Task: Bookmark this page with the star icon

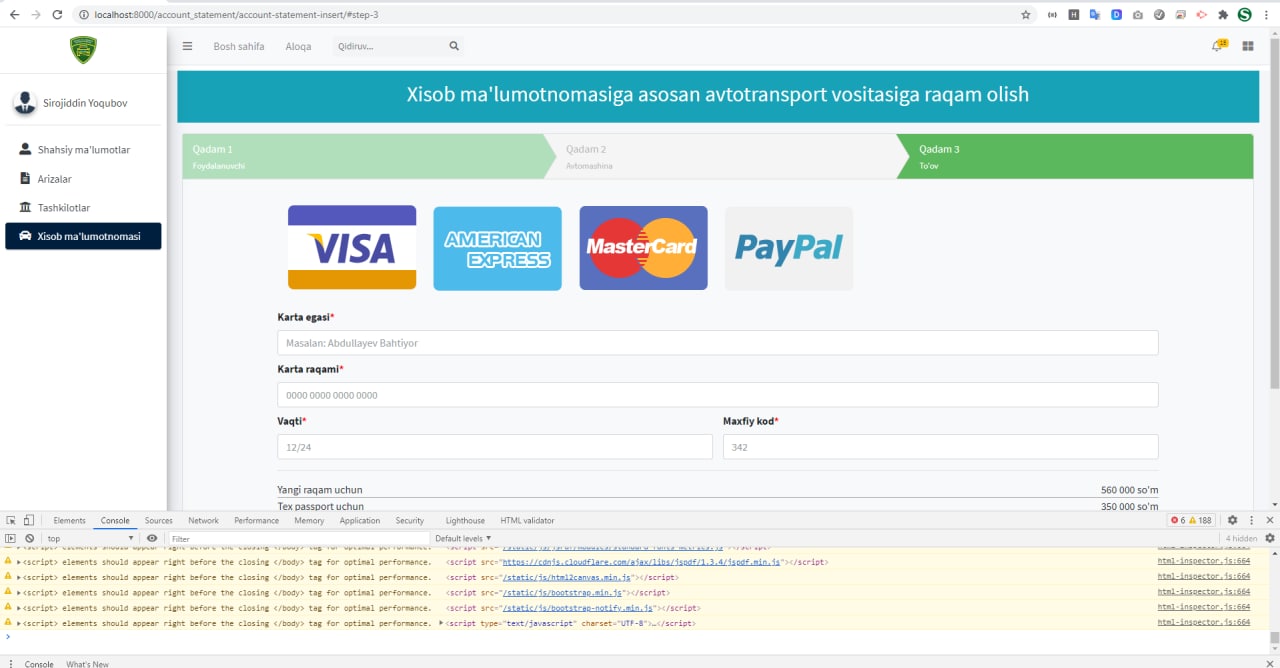Action: (x=1026, y=15)
